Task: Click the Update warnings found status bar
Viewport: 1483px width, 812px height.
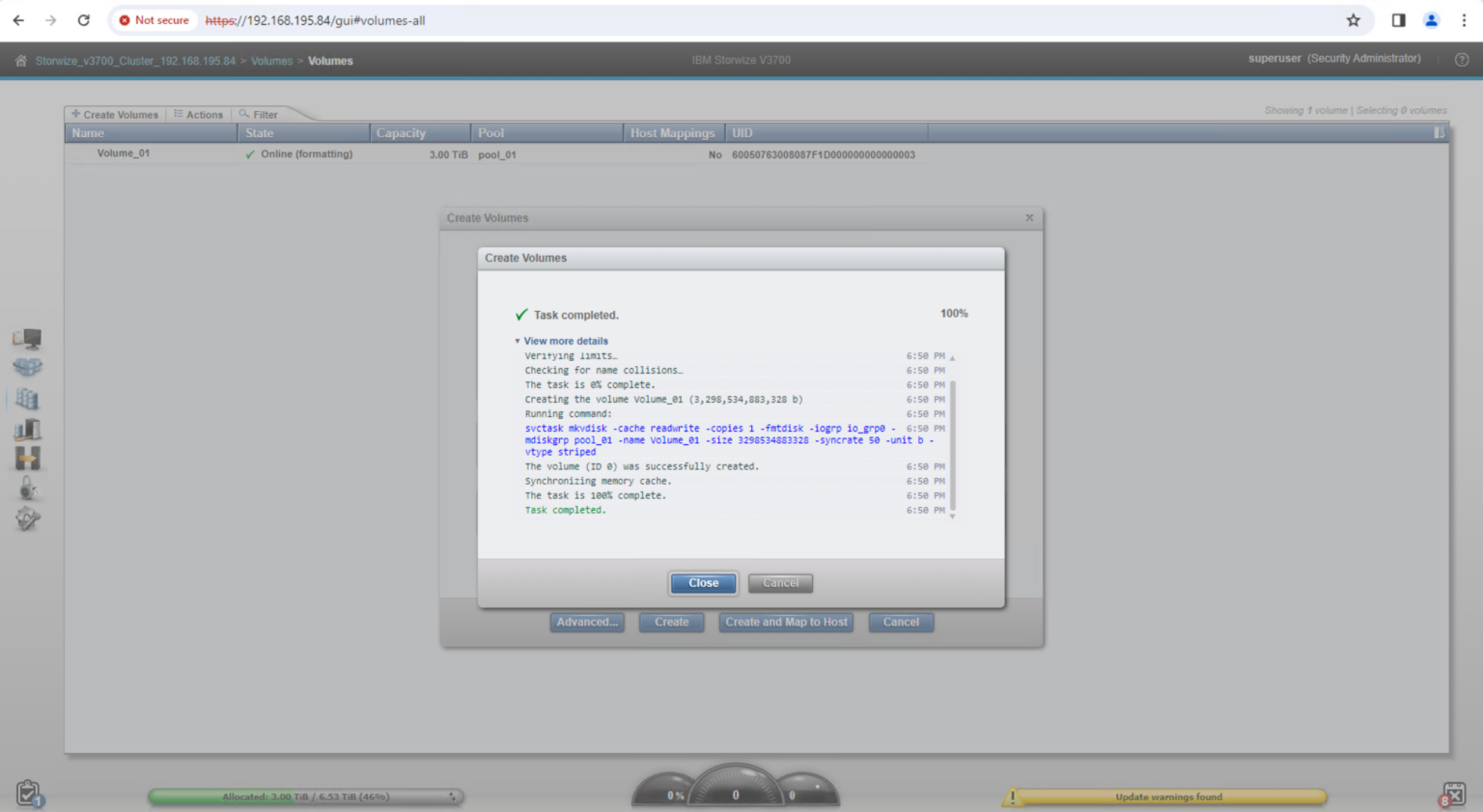Action: (x=1168, y=798)
